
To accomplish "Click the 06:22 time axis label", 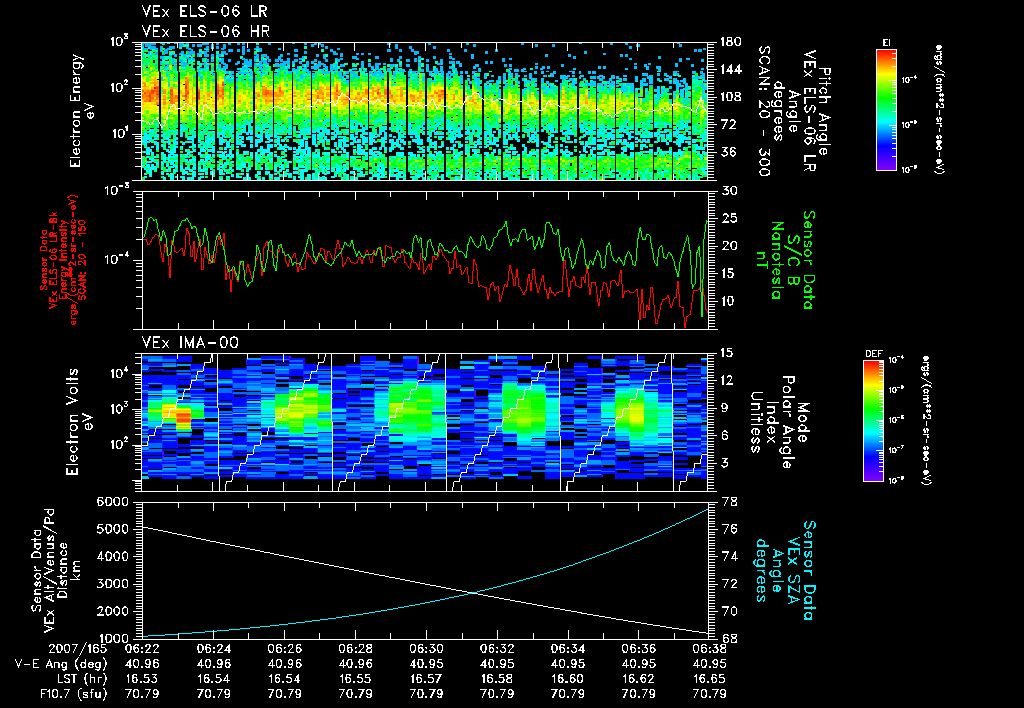I will pos(142,649).
